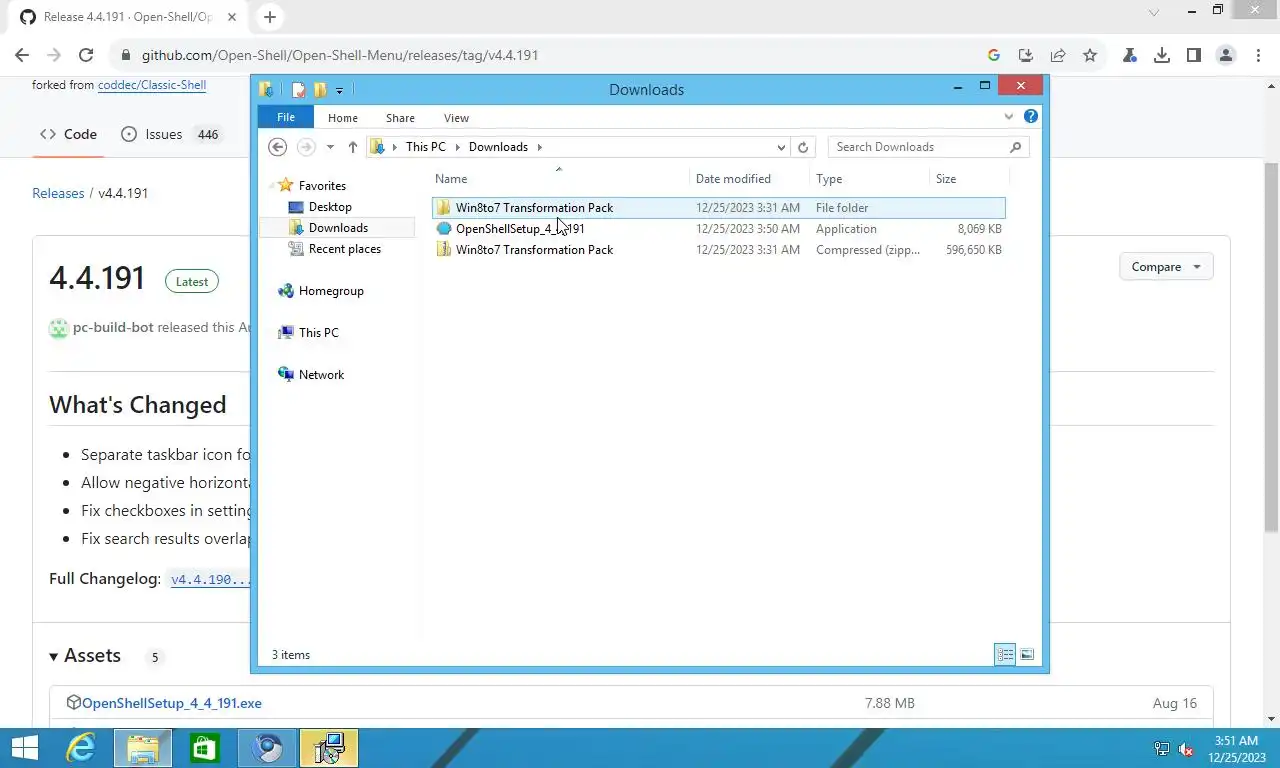Open the coddec/Classic-Shell fork link

click(x=152, y=85)
